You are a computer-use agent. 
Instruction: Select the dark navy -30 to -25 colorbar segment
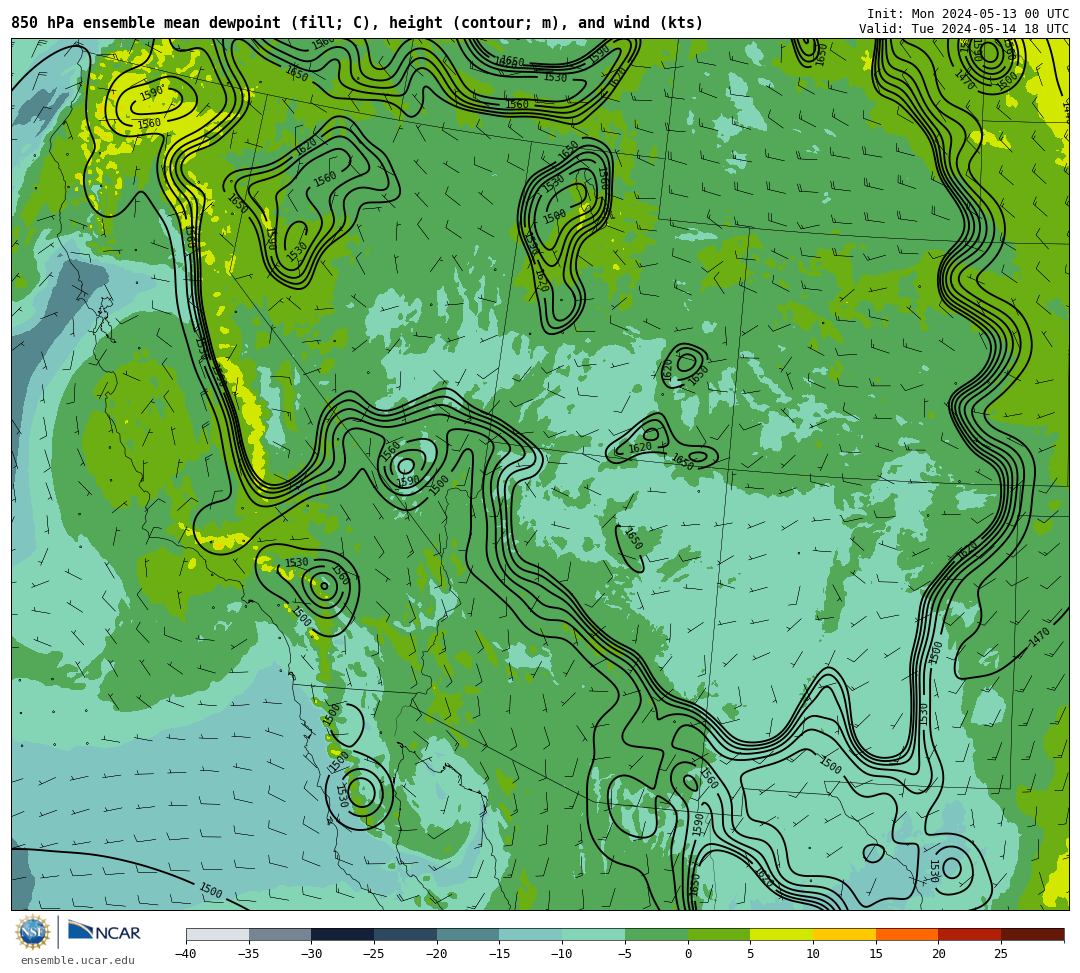coord(343,934)
